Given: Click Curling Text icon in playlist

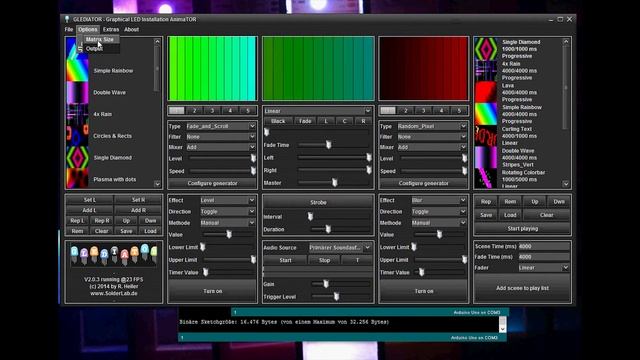Looking at the screenshot, I should coord(486,136).
